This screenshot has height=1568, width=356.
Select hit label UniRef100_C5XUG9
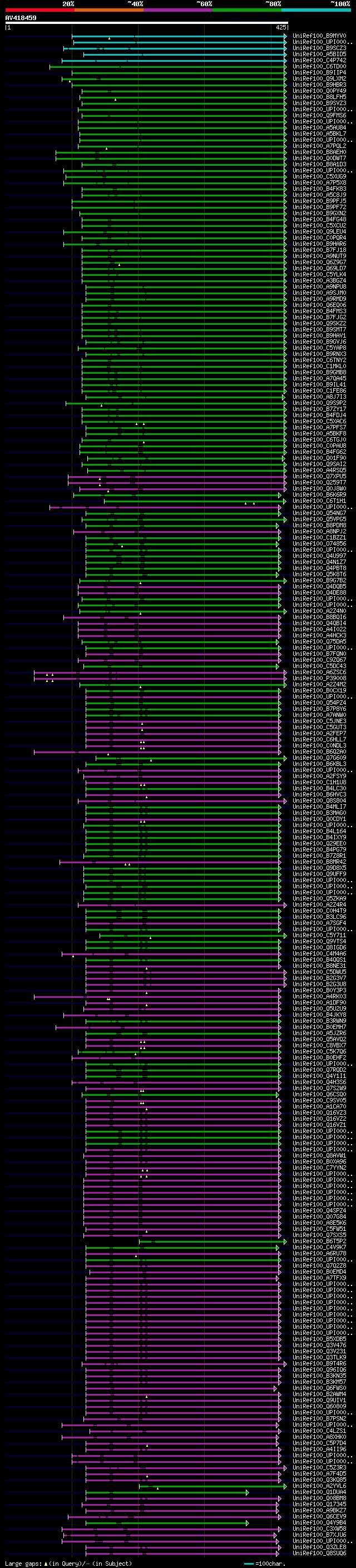[x=319, y=176]
